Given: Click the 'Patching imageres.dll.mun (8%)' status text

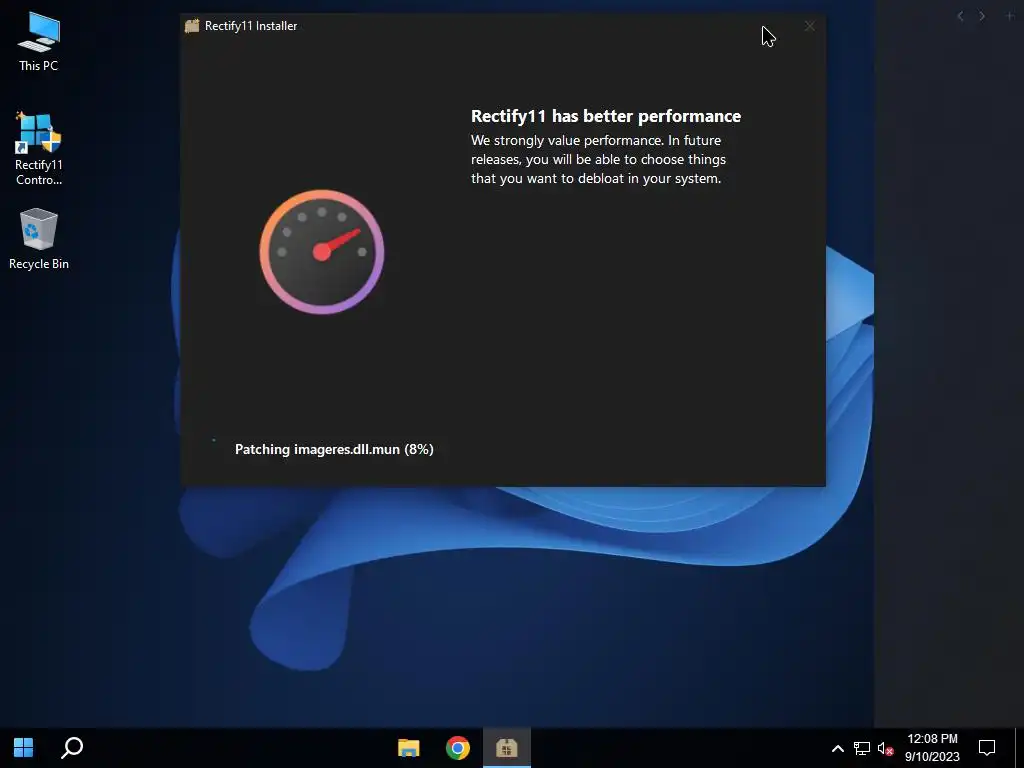Looking at the screenshot, I should point(334,449).
